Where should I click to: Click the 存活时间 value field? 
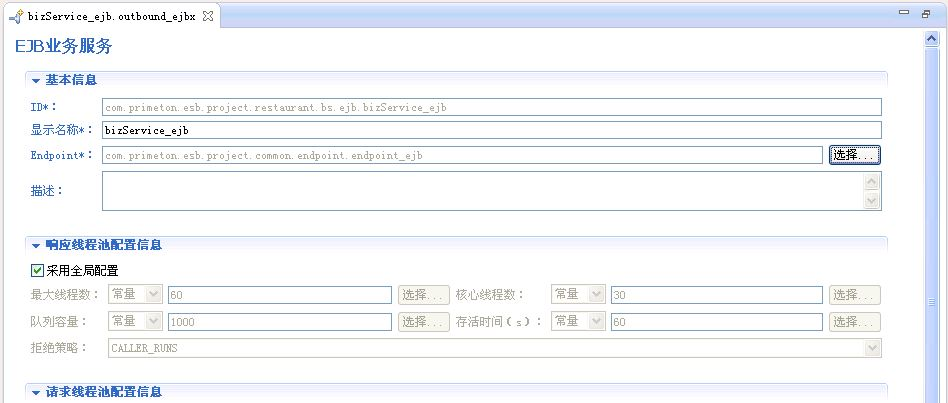click(716, 322)
